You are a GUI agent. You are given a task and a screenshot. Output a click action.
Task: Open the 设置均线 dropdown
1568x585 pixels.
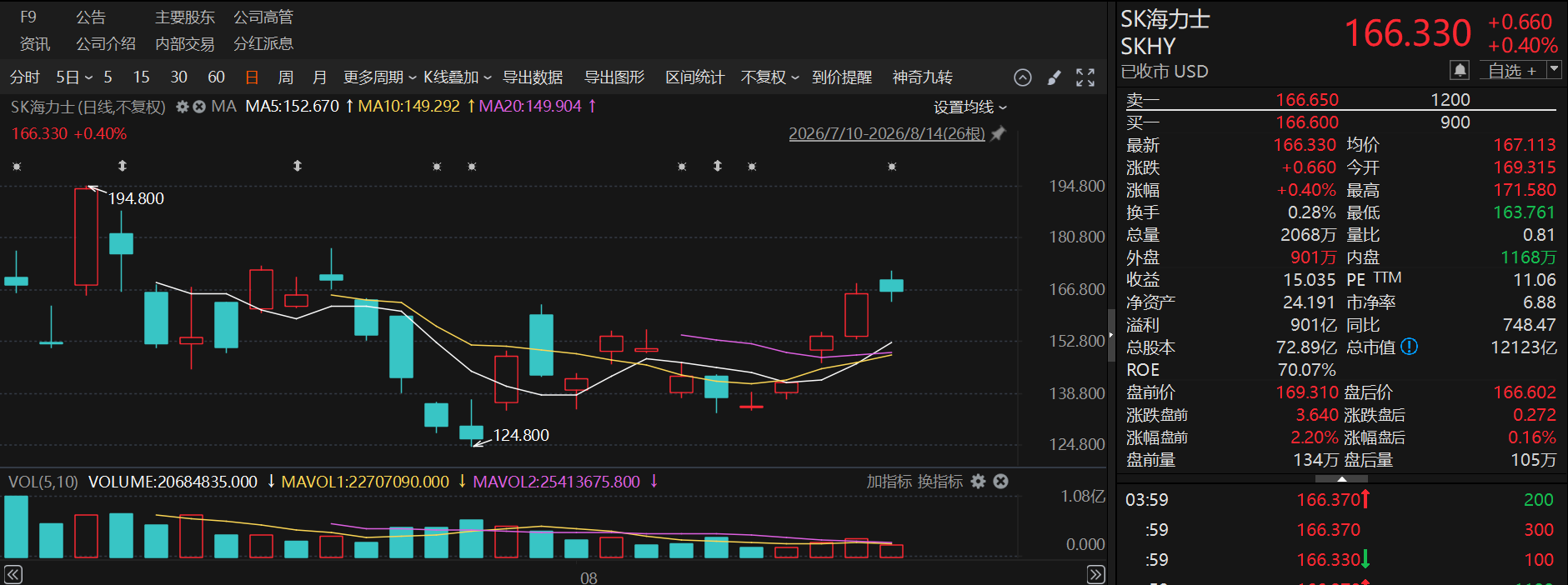coord(970,107)
